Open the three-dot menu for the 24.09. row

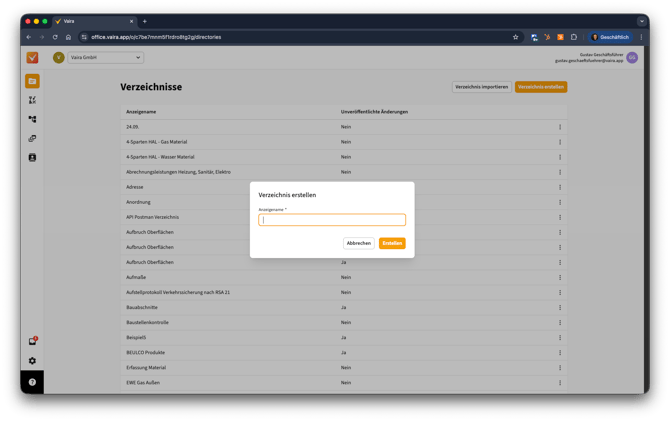point(560,127)
